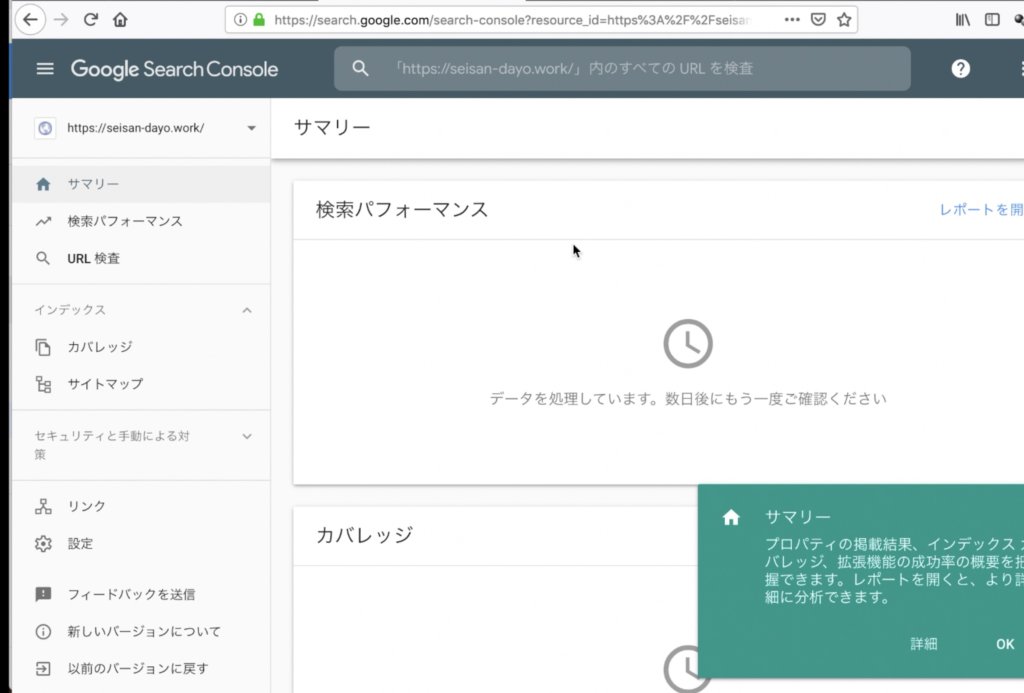Click the browser back arrow

[31, 19]
